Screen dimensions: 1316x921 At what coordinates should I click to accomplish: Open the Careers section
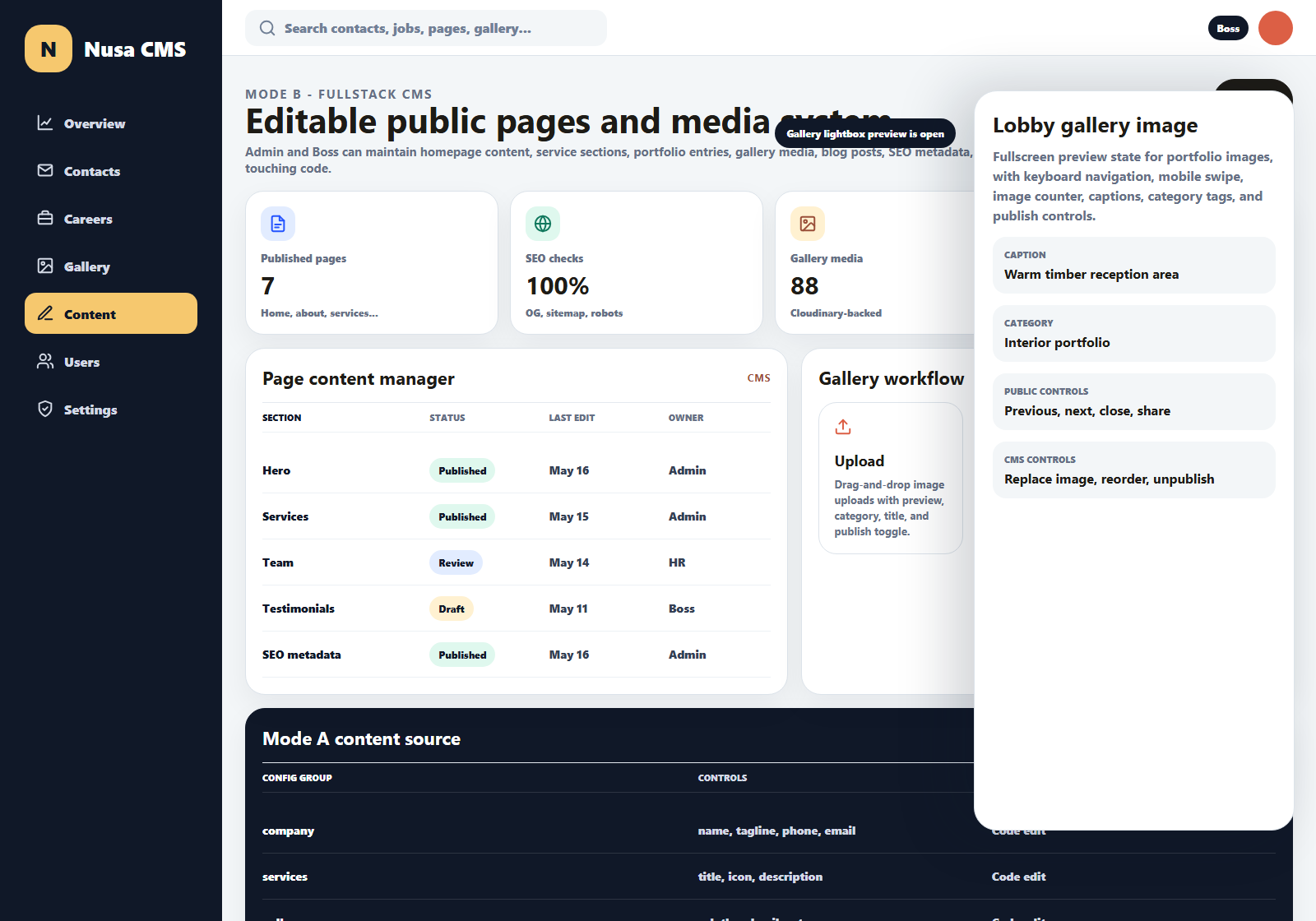pos(111,219)
